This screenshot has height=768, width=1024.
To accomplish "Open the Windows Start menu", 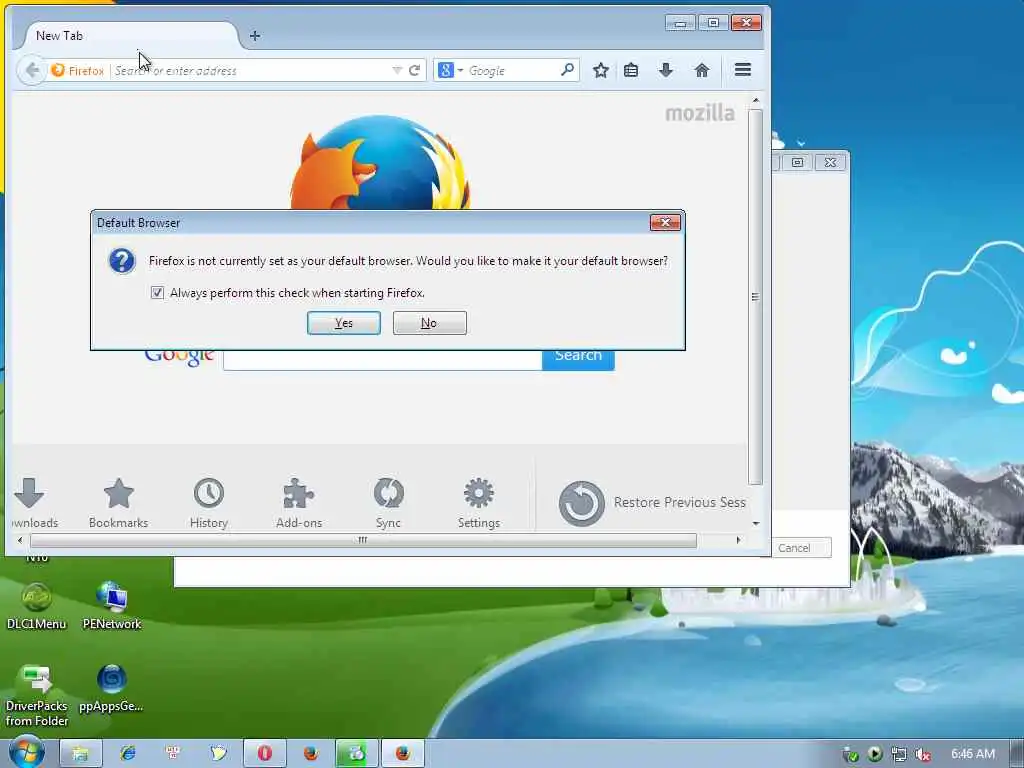I will pyautogui.click(x=26, y=753).
